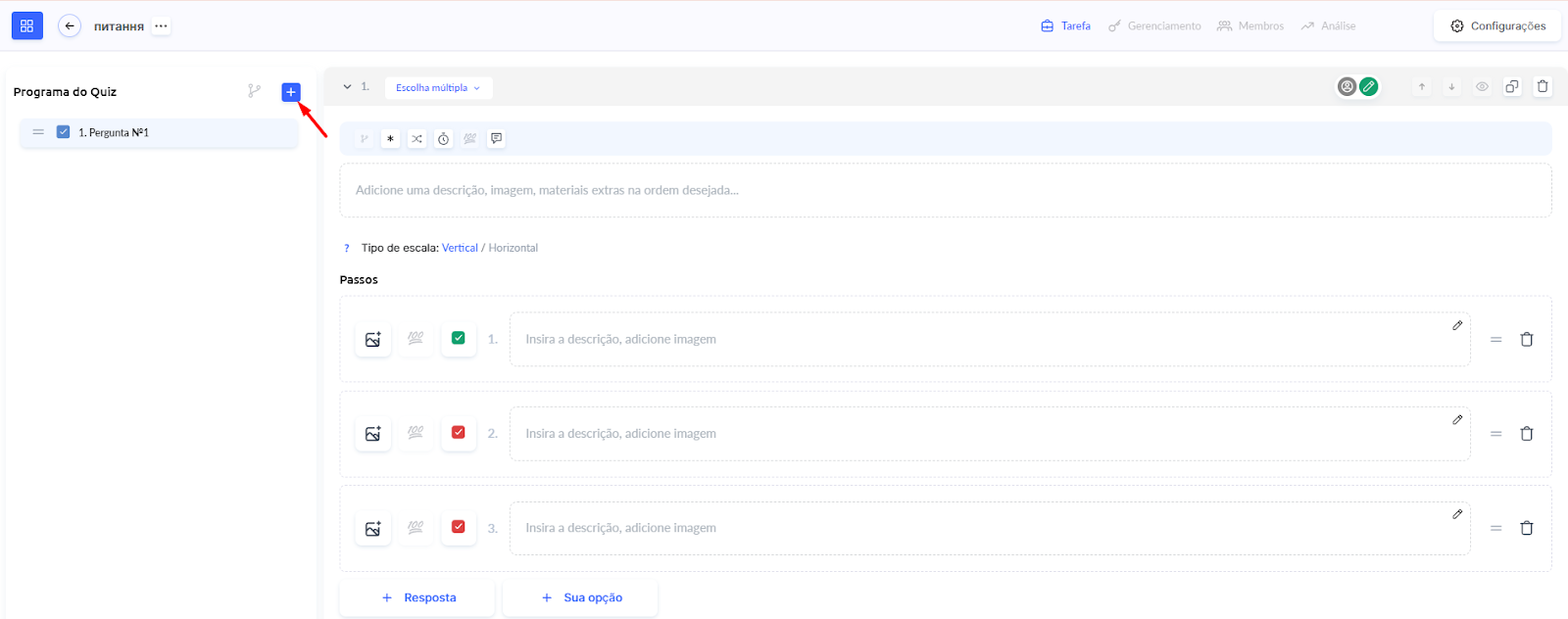Image resolution: width=1568 pixels, height=619 pixels.
Task: Uncheck the Pergunta №1 checkbox in sidebar
Action: [63, 132]
